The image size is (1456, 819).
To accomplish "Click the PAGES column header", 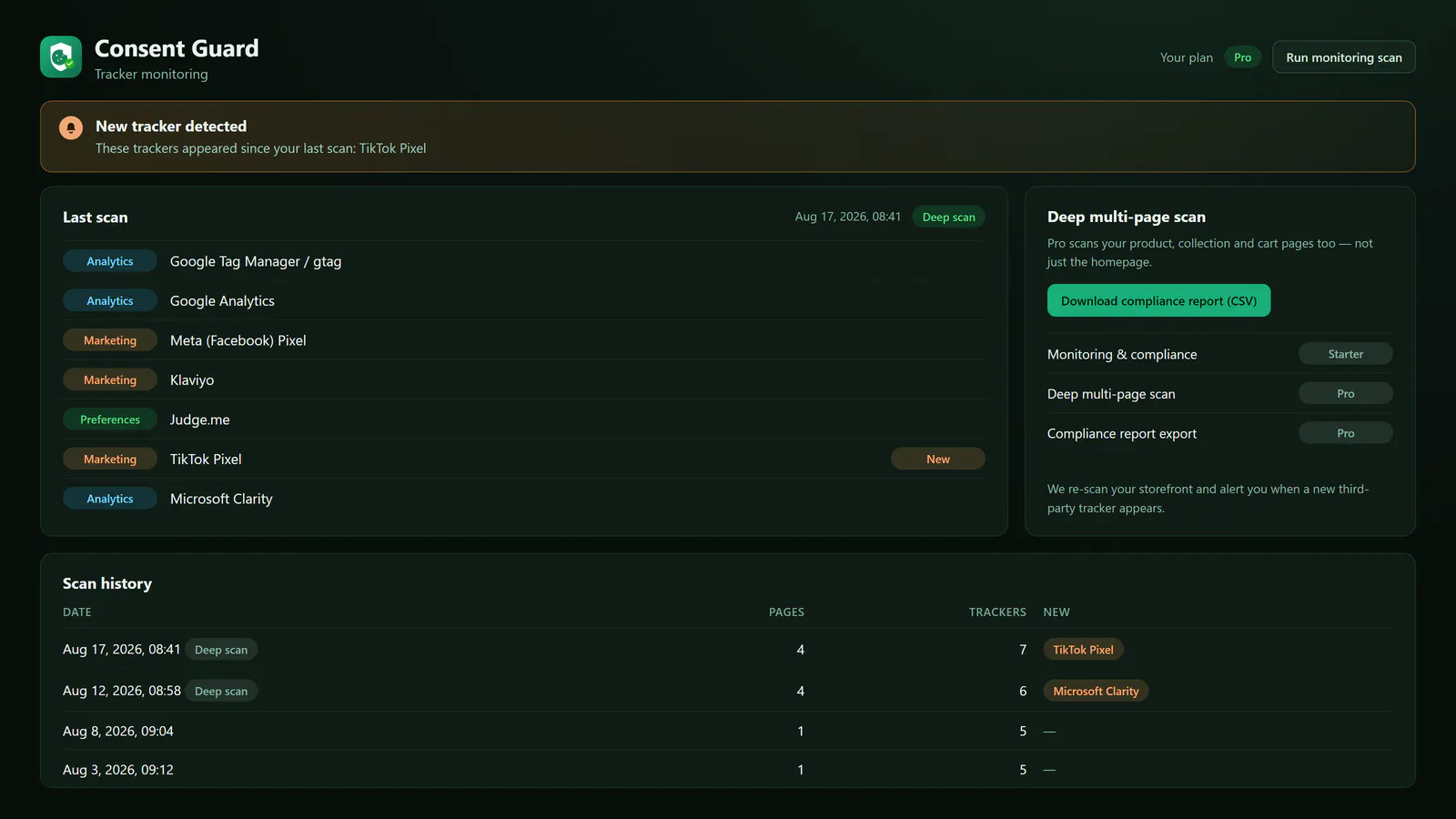I will coord(786,612).
